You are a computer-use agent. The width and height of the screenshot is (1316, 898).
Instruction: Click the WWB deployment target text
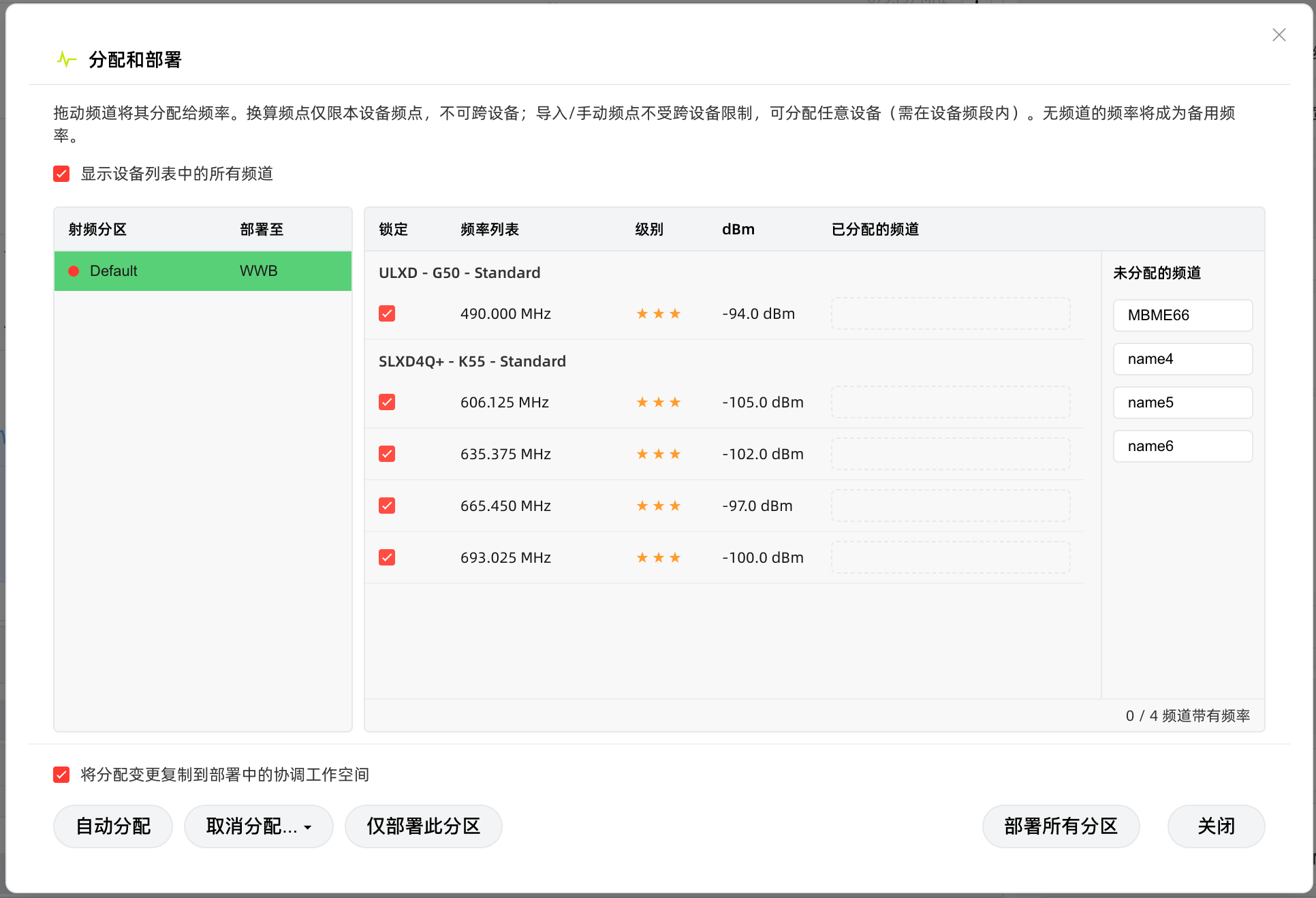coord(259,271)
